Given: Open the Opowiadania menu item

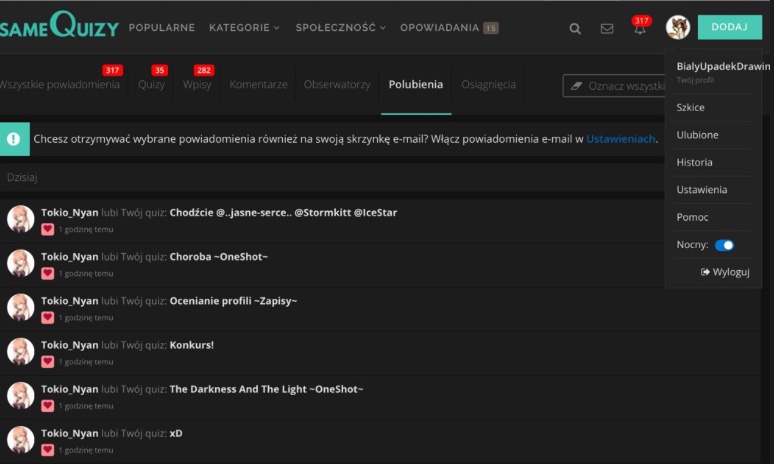Looking at the screenshot, I should click(x=440, y=28).
